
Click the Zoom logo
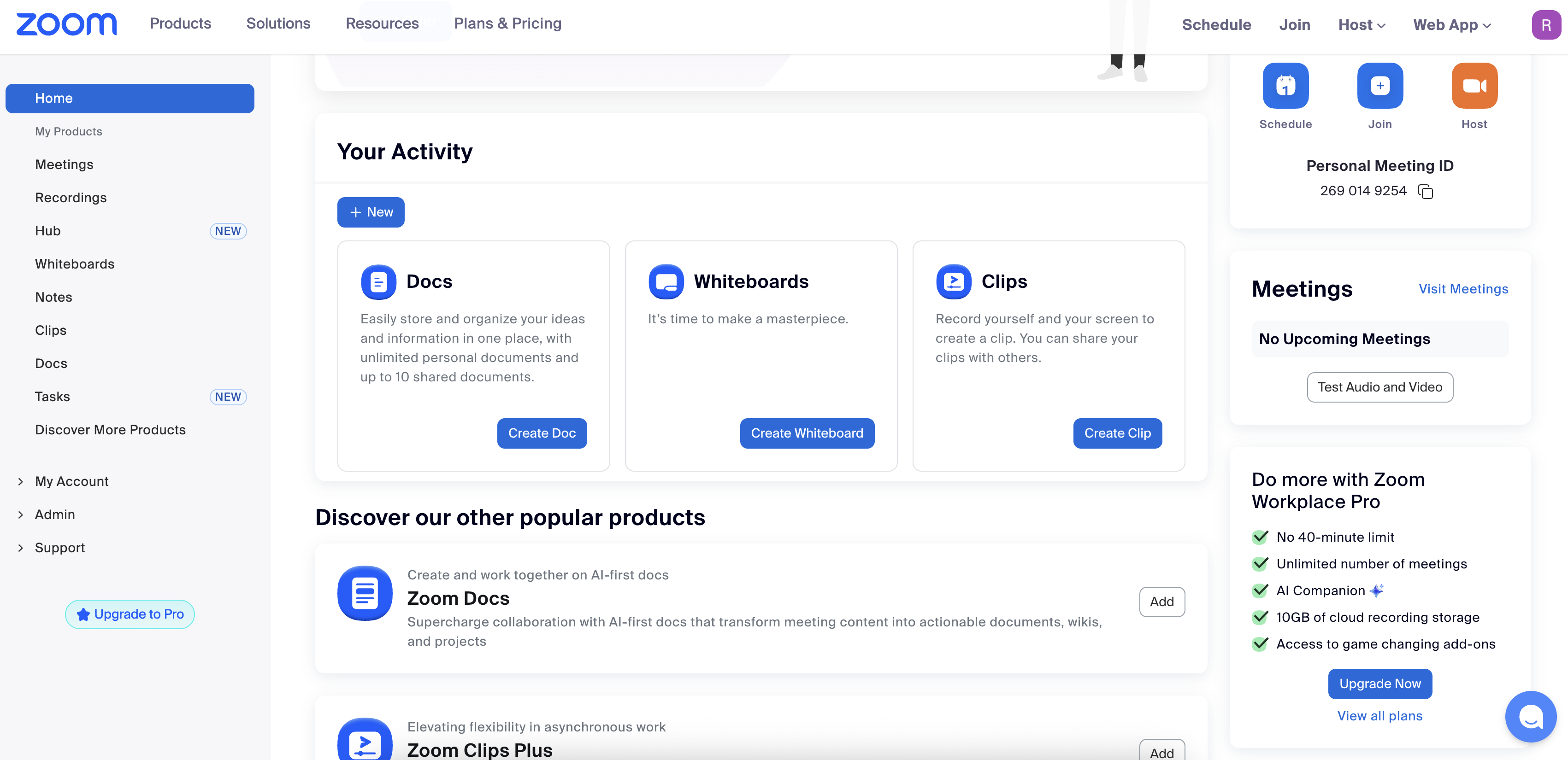[x=66, y=24]
